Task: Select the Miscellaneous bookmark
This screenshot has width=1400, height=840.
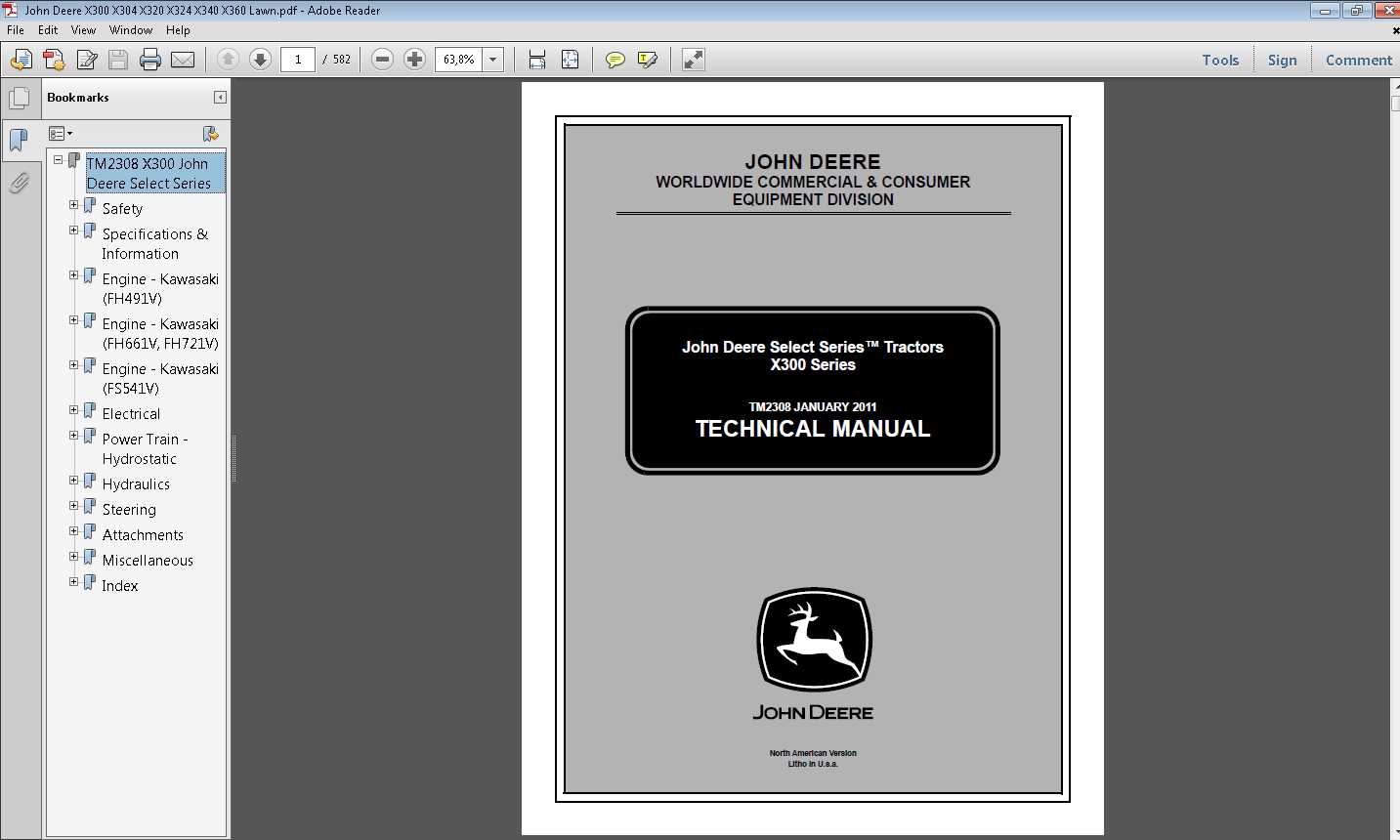Action: 148,560
